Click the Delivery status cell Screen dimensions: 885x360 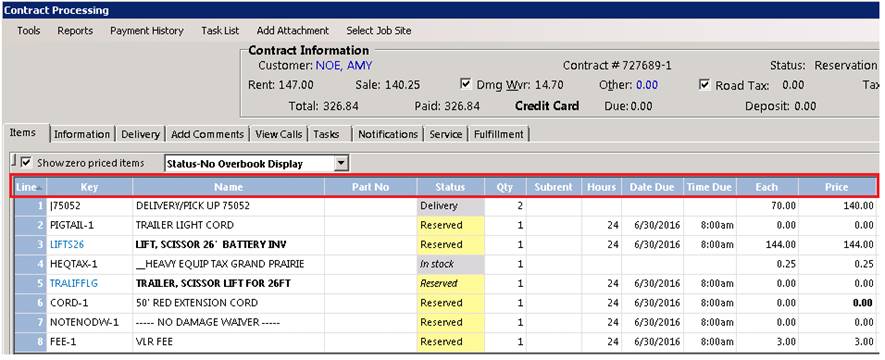tap(450, 206)
